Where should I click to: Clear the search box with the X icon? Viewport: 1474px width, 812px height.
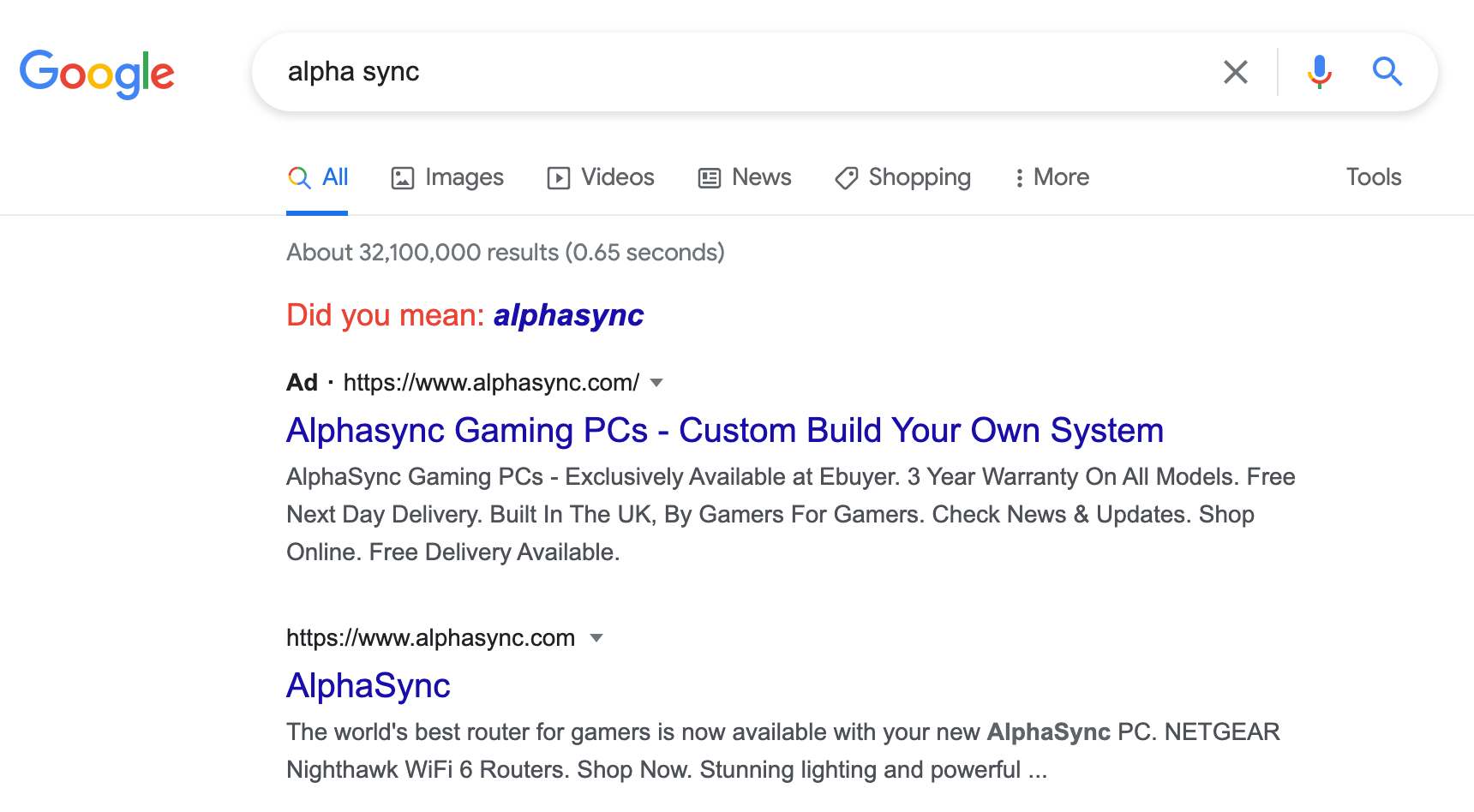(x=1235, y=72)
